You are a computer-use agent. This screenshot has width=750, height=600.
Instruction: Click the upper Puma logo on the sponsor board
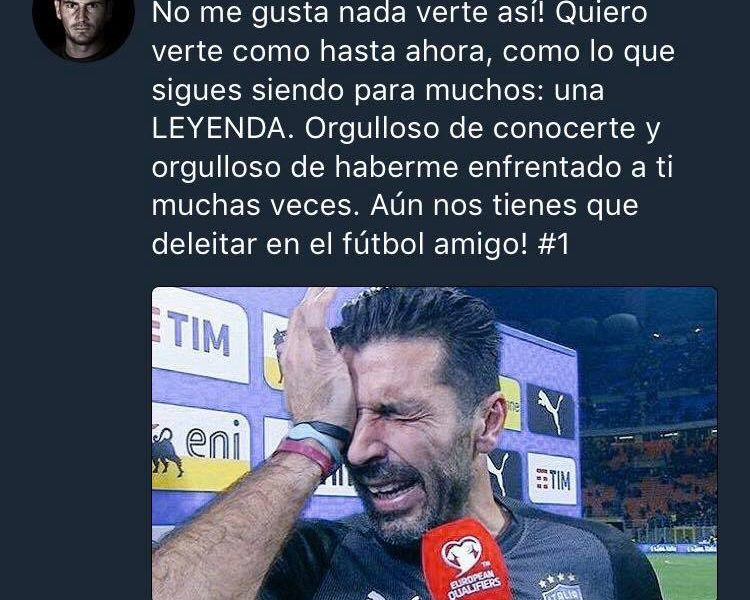tap(550, 411)
